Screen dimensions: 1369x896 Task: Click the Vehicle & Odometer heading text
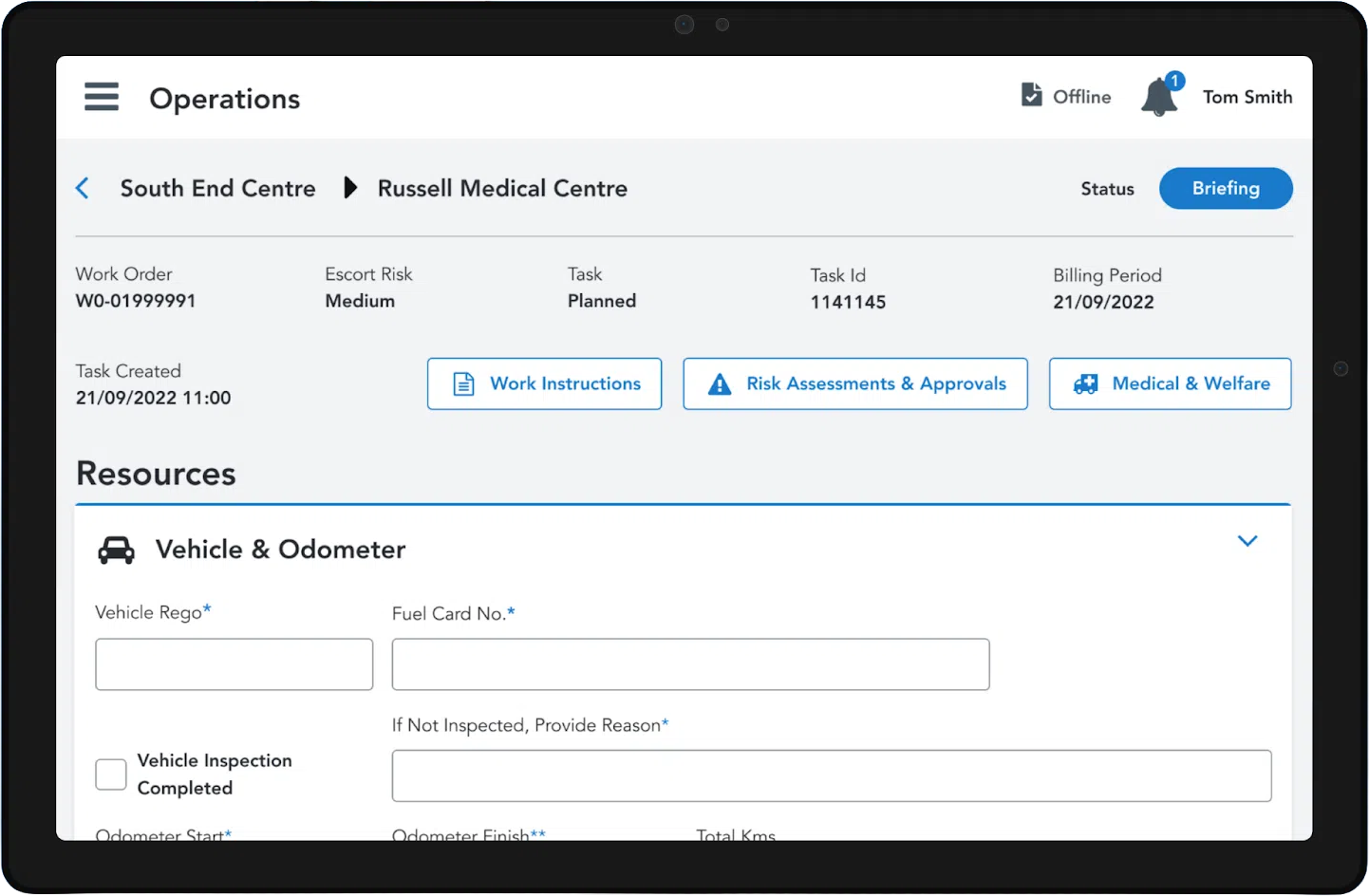[280, 550]
